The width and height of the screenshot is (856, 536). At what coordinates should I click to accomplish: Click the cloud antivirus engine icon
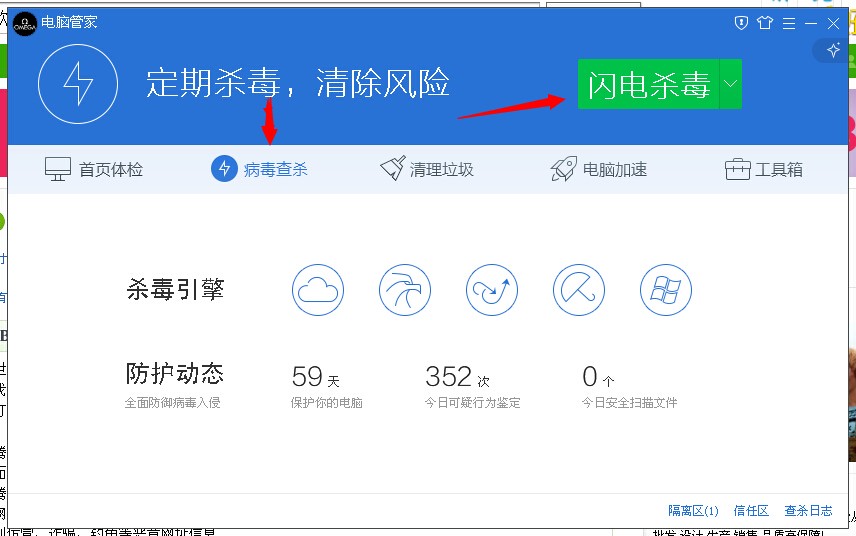(318, 290)
